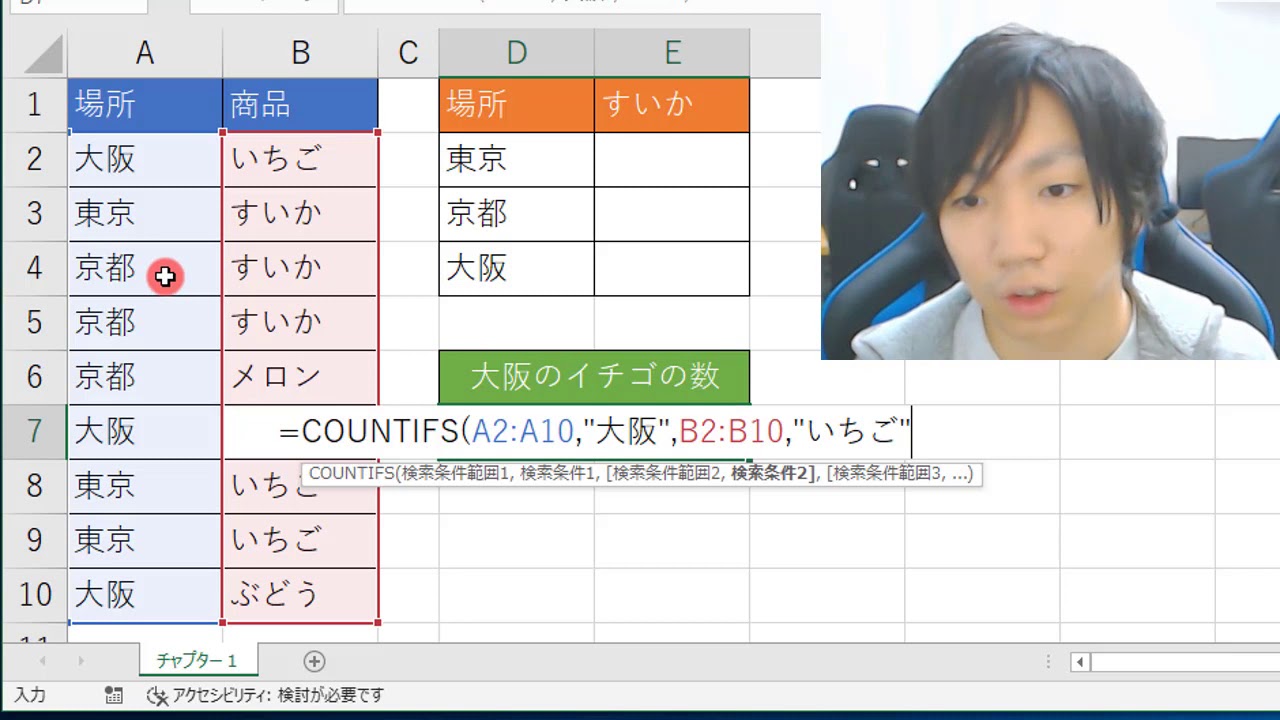
Task: Click cell A5 containing 京都
Action: click(x=145, y=323)
